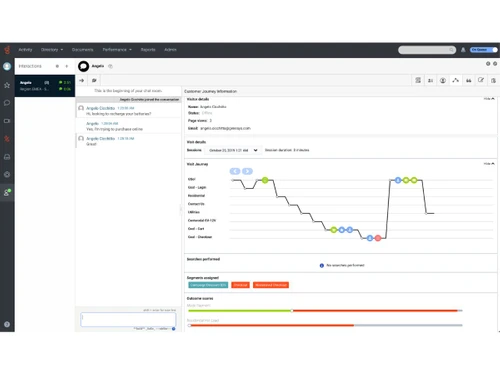Open notifications bell in top bar
The width and height of the screenshot is (500, 375).
click(x=463, y=50)
